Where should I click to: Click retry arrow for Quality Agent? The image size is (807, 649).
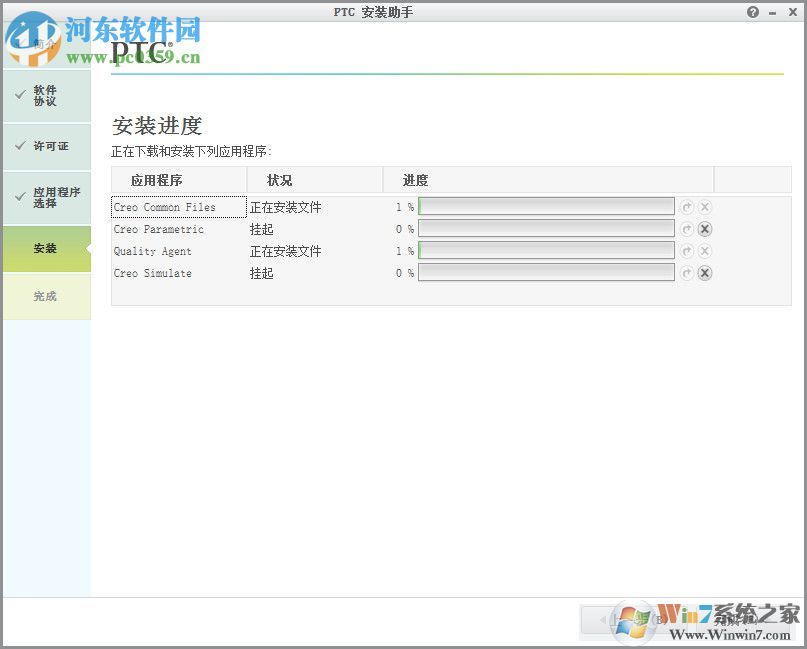(x=687, y=251)
